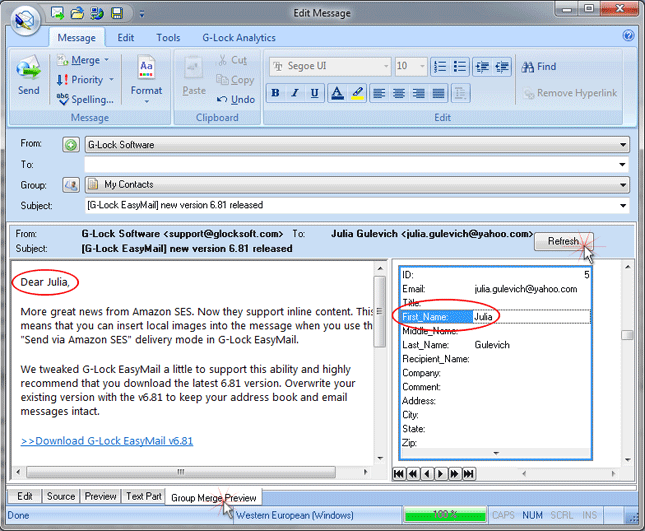Open the Merge menu in ribbon

(84, 60)
